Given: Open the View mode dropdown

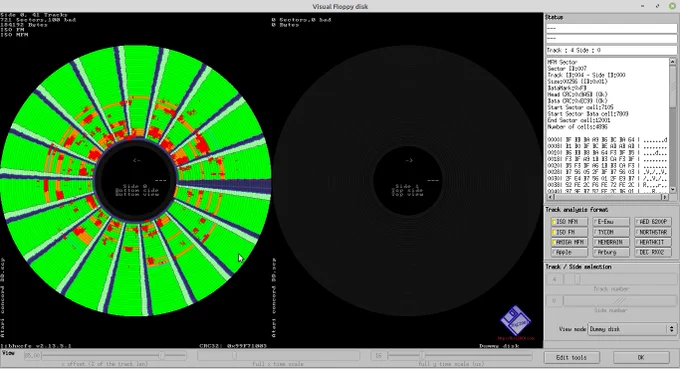Looking at the screenshot, I should click(x=632, y=329).
